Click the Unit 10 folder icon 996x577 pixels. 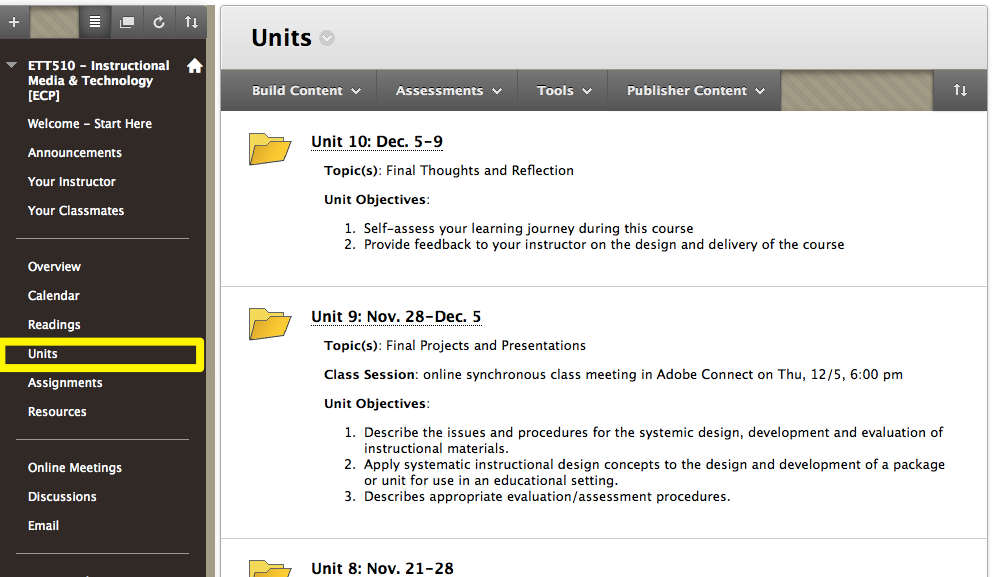[270, 149]
